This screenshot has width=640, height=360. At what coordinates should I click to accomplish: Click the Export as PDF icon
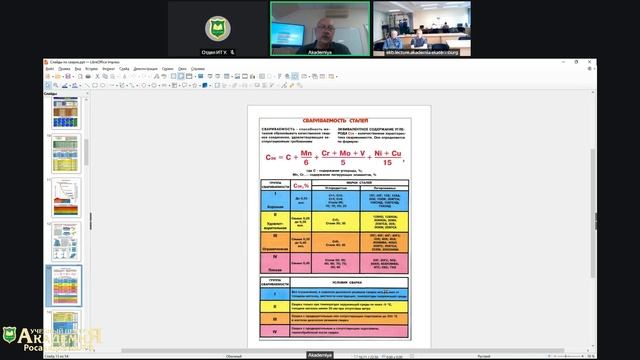(80, 76)
